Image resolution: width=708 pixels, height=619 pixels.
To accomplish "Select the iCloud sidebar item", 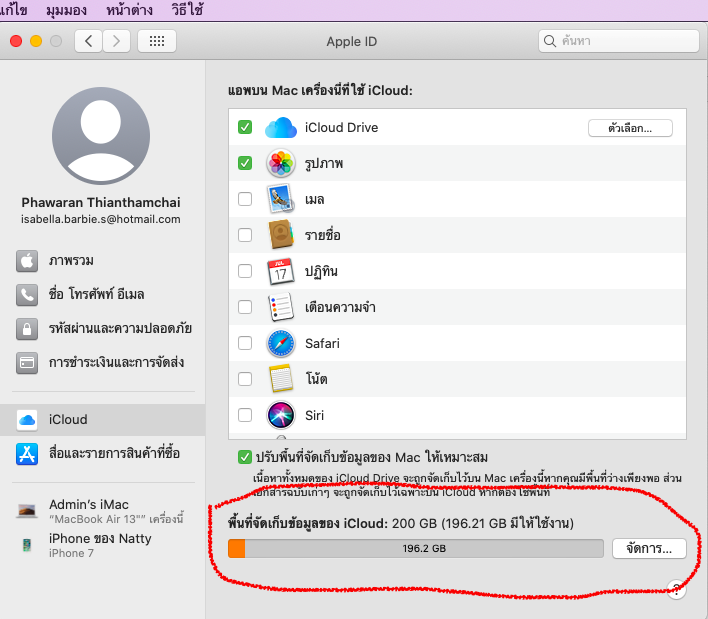I will pos(102,419).
